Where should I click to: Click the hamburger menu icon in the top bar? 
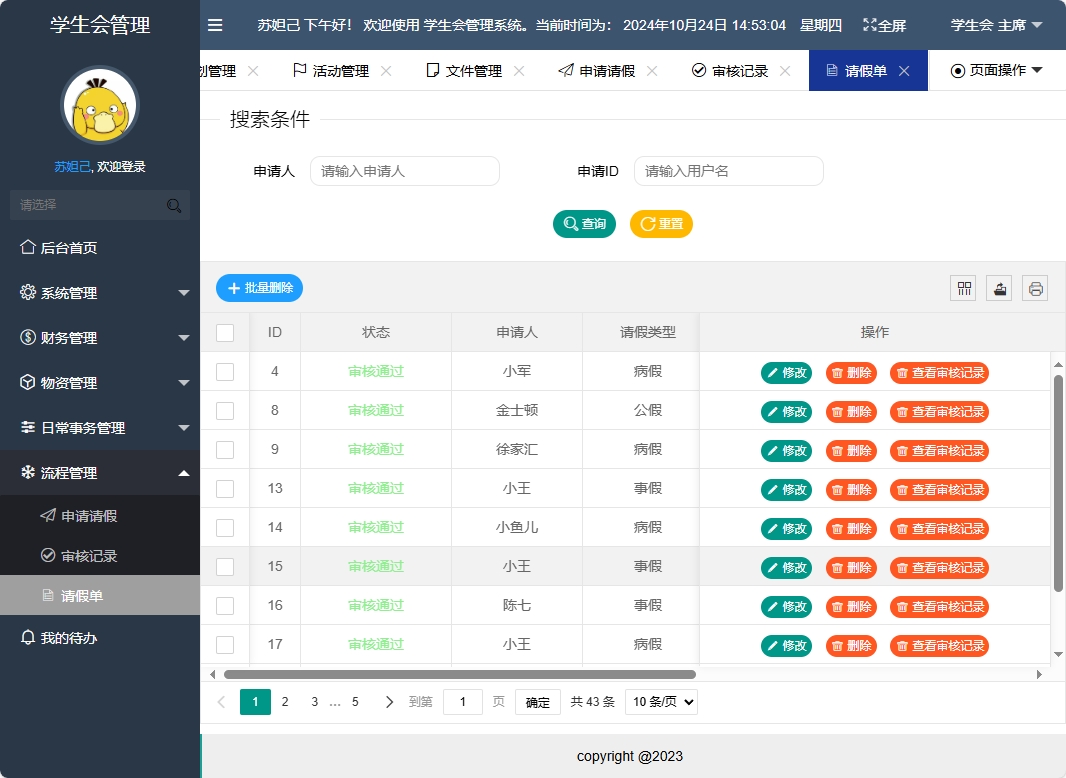[215, 25]
